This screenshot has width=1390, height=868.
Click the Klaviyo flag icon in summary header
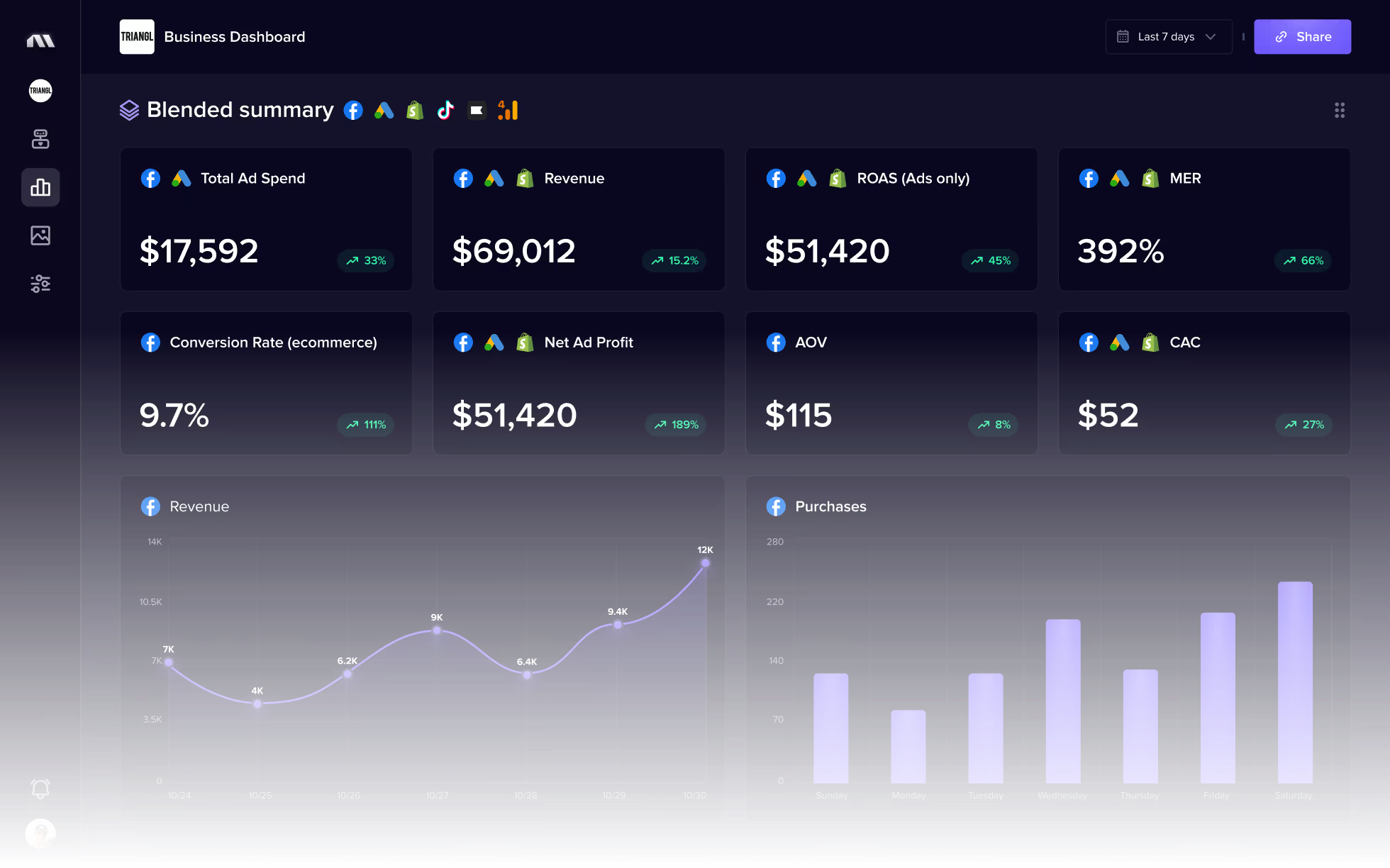(477, 110)
